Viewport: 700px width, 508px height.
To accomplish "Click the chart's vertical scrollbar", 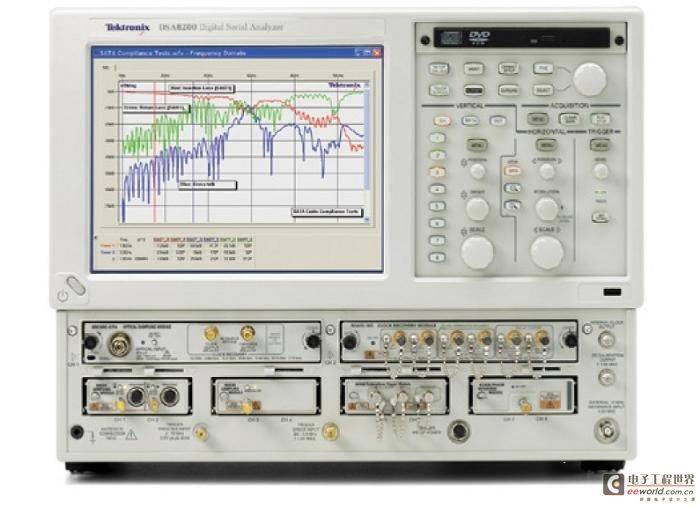I will point(367,152).
